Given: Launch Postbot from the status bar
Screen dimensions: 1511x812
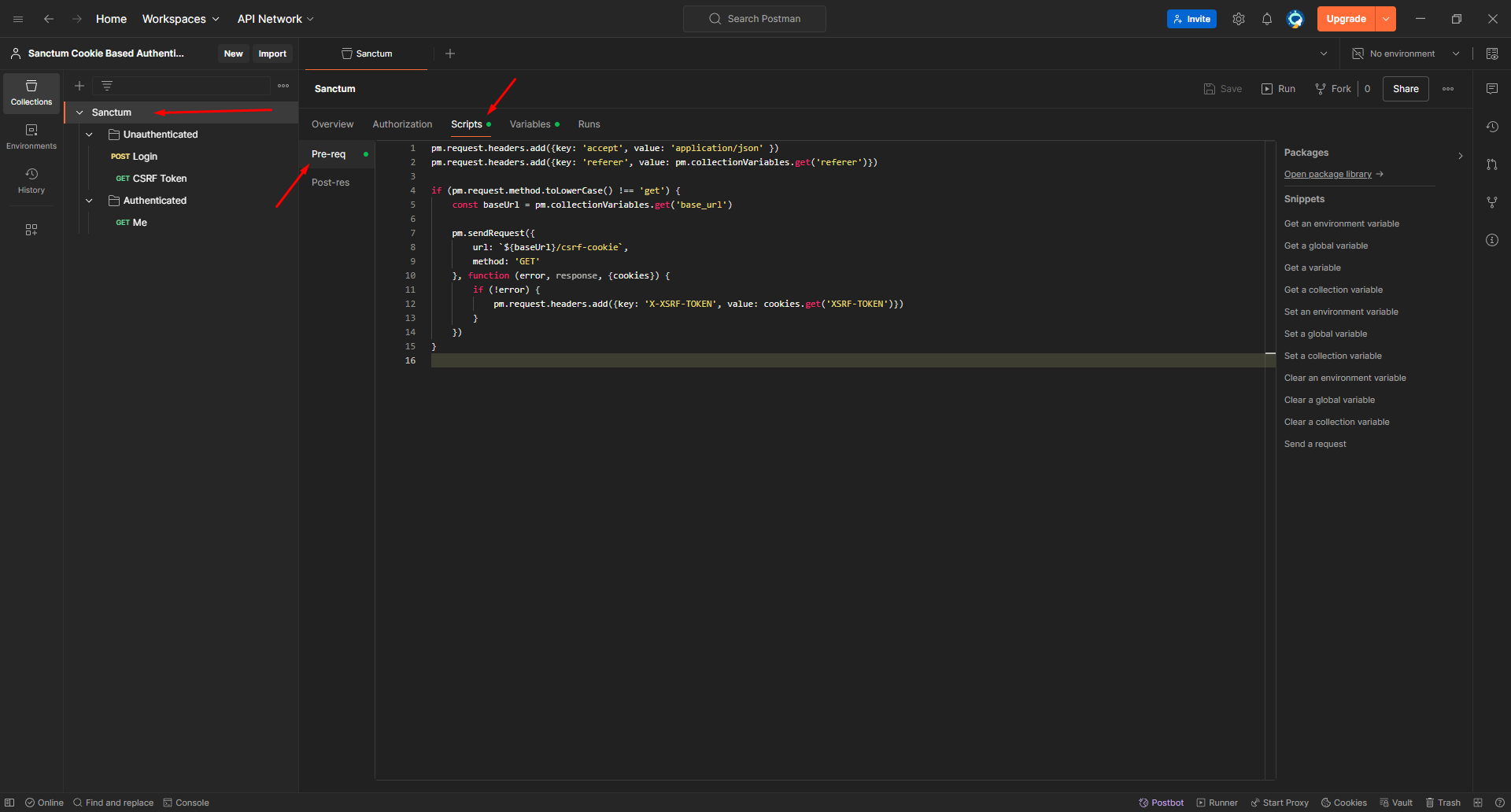Looking at the screenshot, I should pos(1161,803).
